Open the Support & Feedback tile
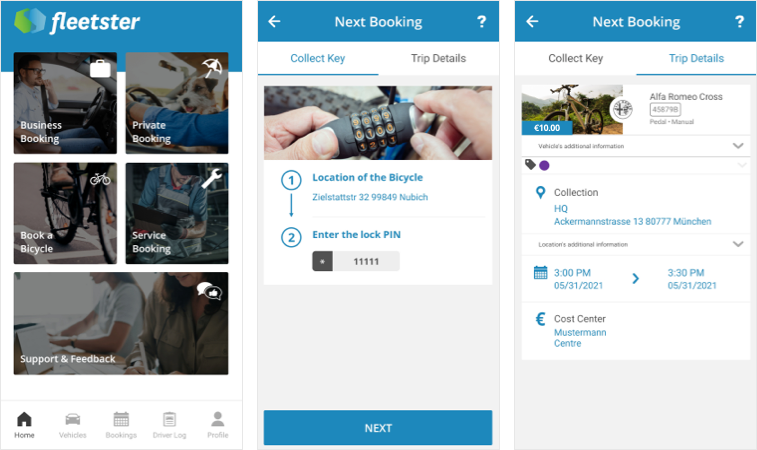 tap(121, 323)
